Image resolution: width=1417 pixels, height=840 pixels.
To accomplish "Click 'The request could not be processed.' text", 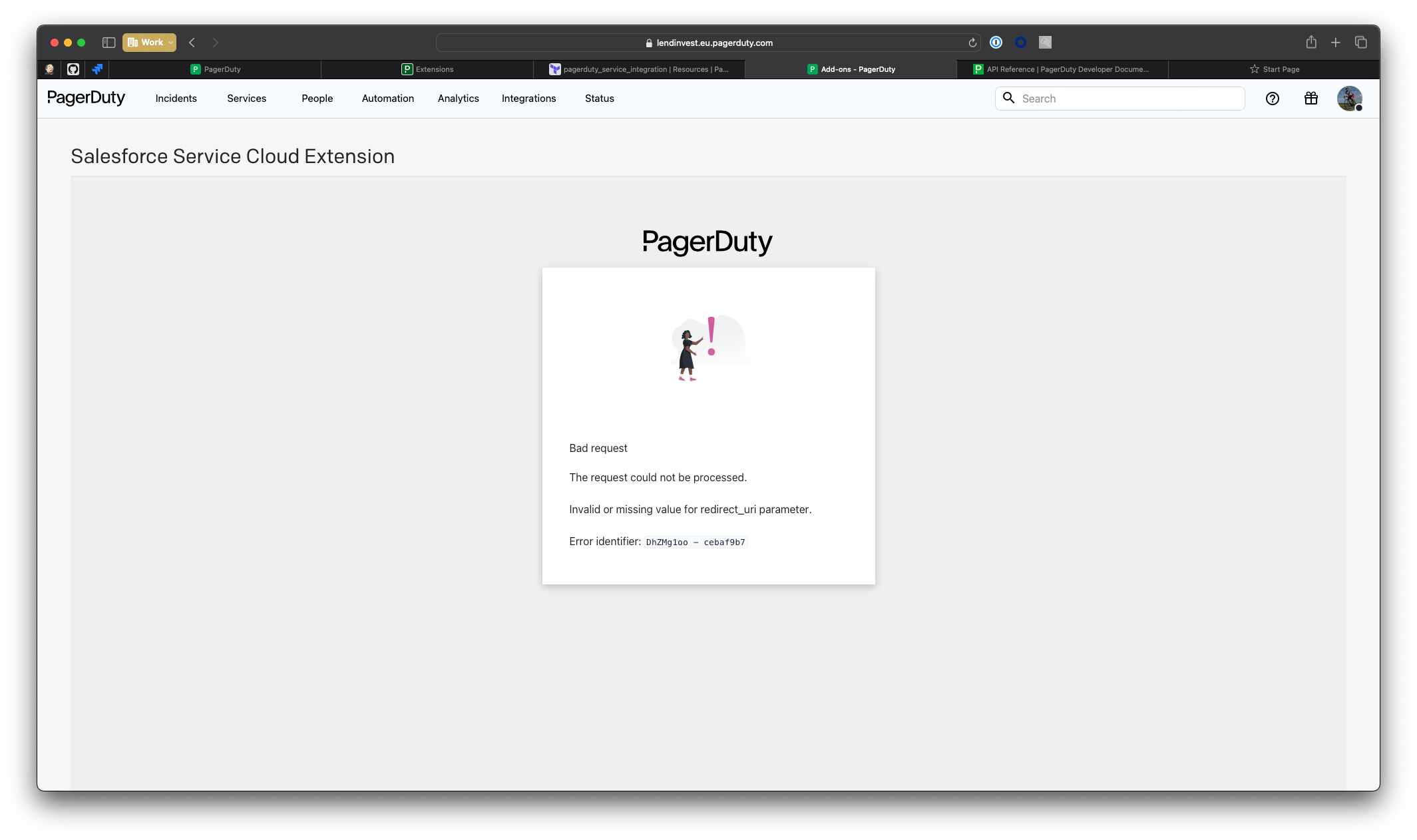I will pyautogui.click(x=658, y=477).
